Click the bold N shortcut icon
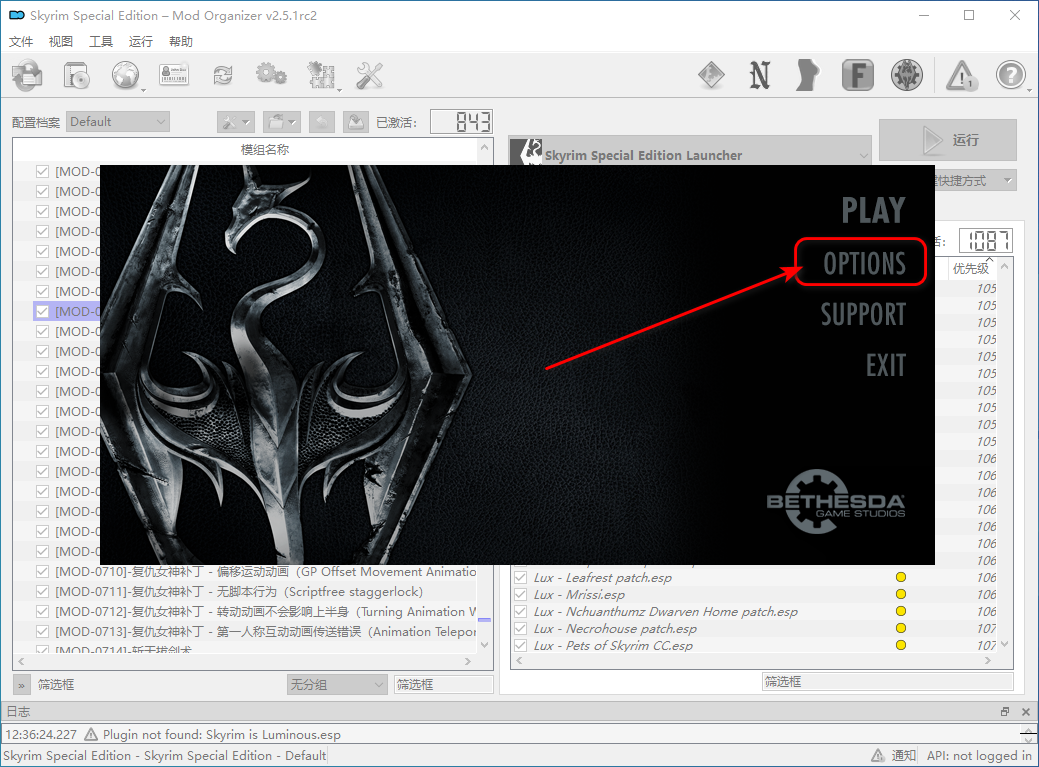The width and height of the screenshot is (1039, 767). coord(760,75)
